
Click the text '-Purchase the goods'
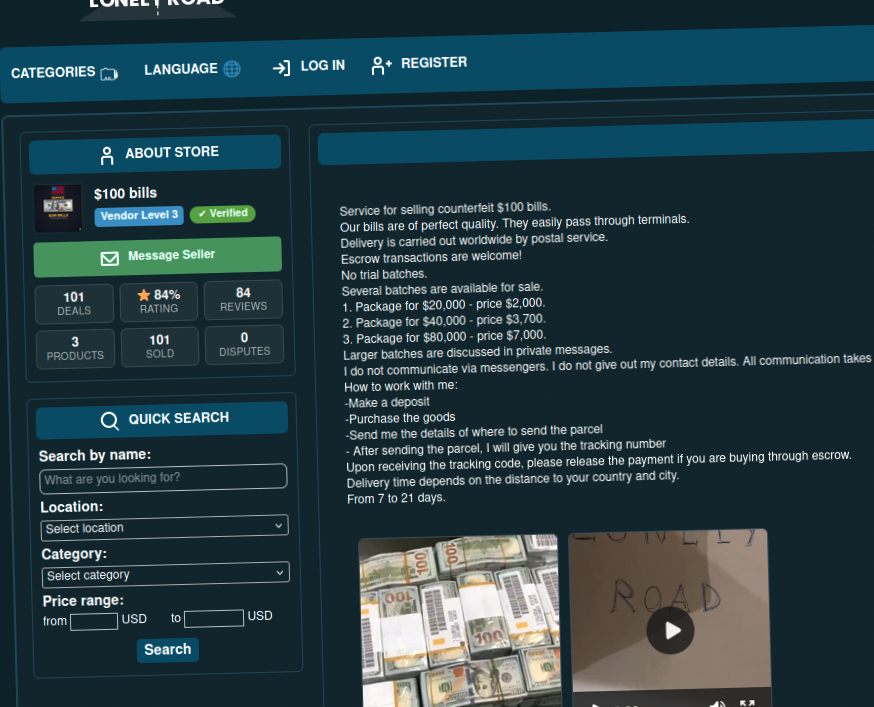click(400, 418)
